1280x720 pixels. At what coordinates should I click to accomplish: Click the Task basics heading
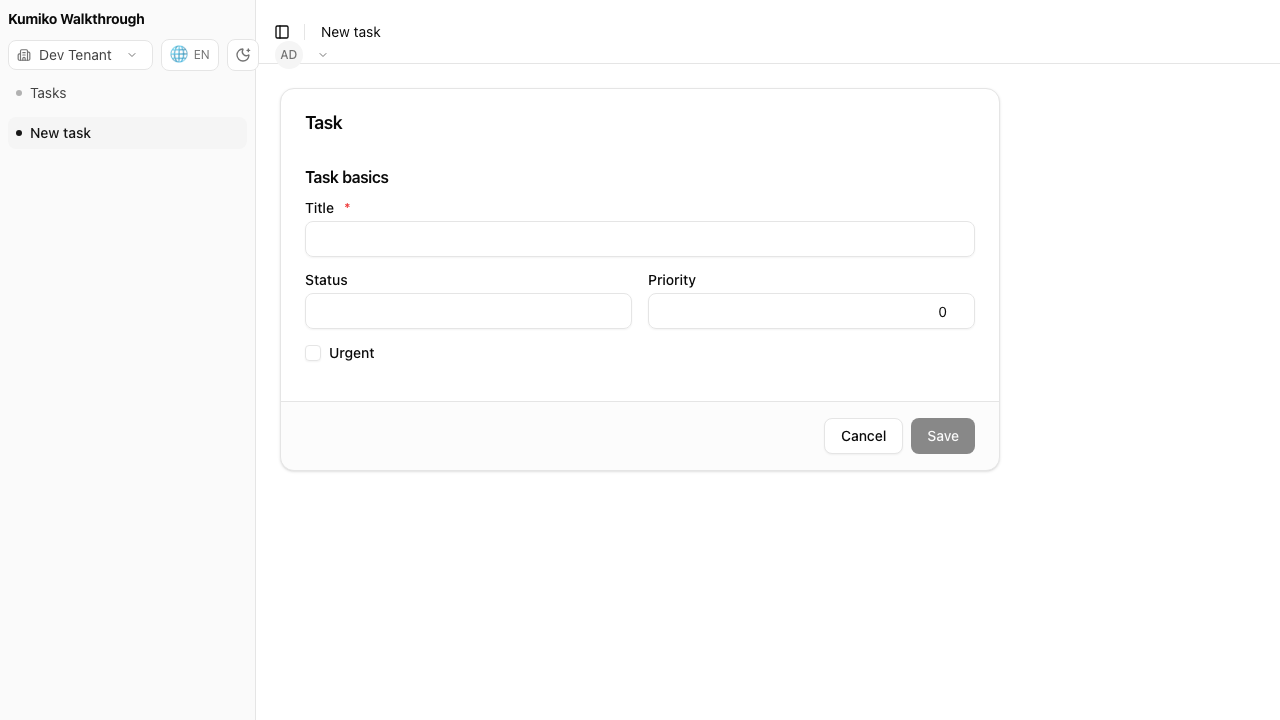(347, 177)
